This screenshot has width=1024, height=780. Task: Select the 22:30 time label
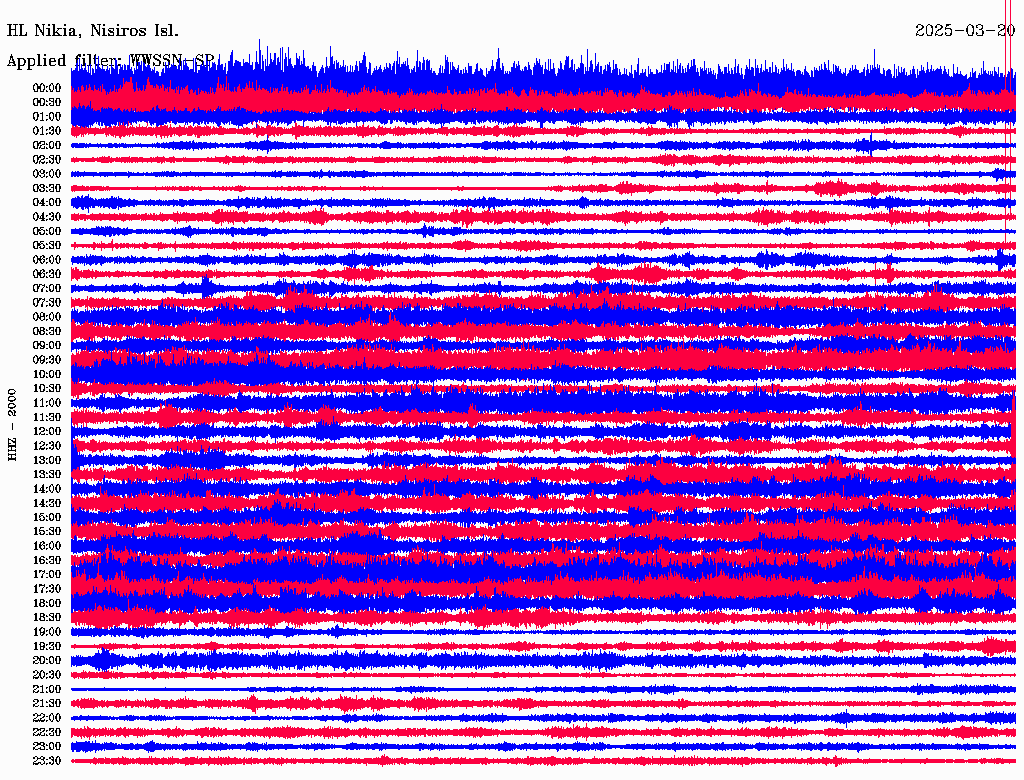(x=47, y=732)
